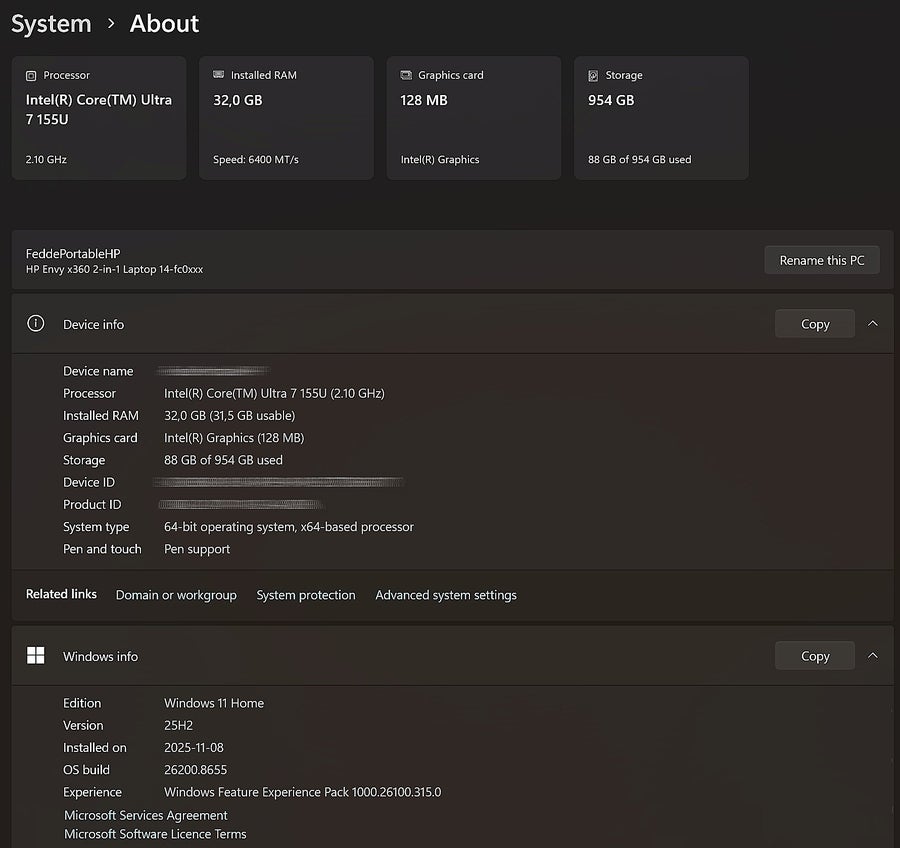This screenshot has height=848, width=900.
Task: Click the 2.10 GHz text in Processor card
Action: pos(46,160)
